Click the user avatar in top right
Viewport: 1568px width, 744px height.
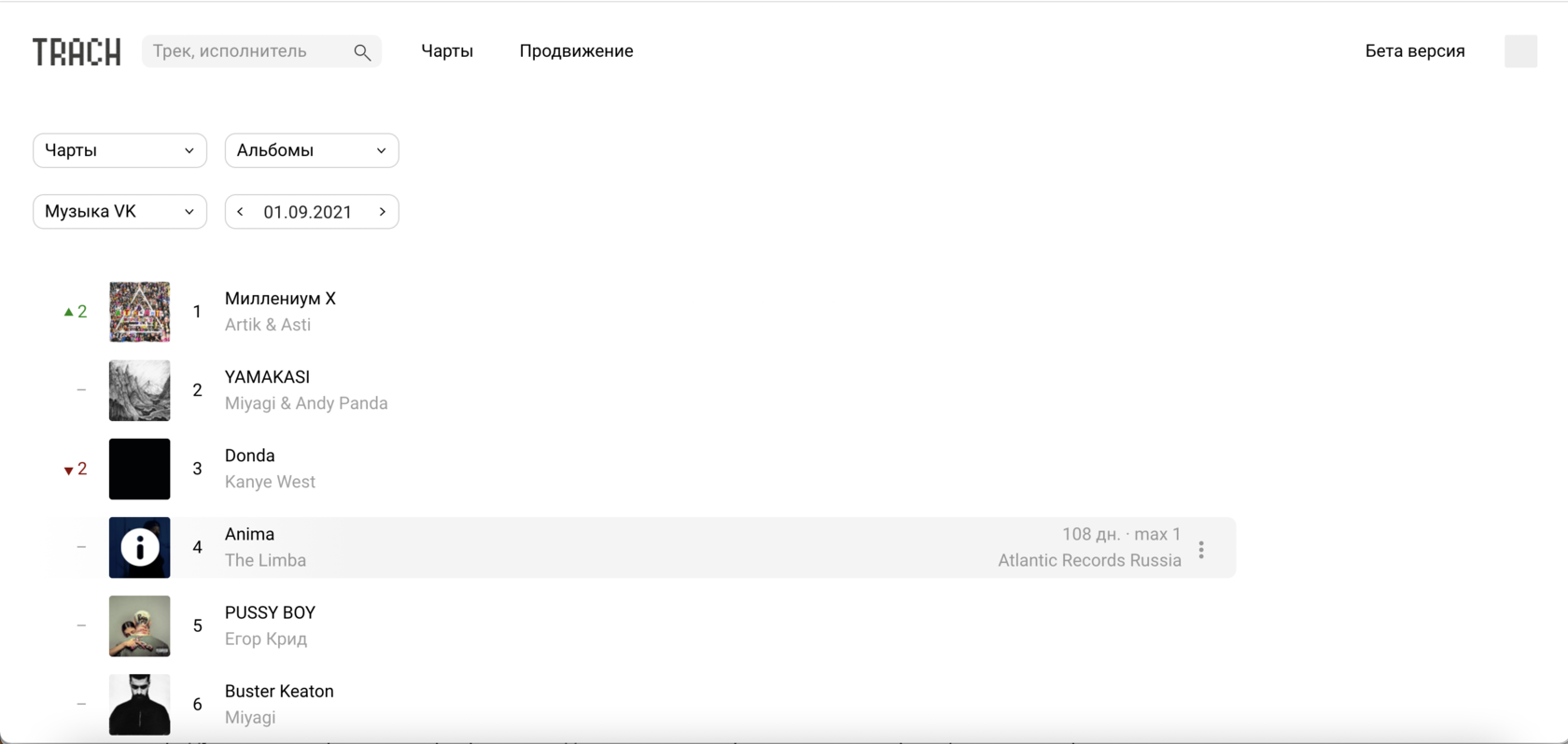(1520, 51)
